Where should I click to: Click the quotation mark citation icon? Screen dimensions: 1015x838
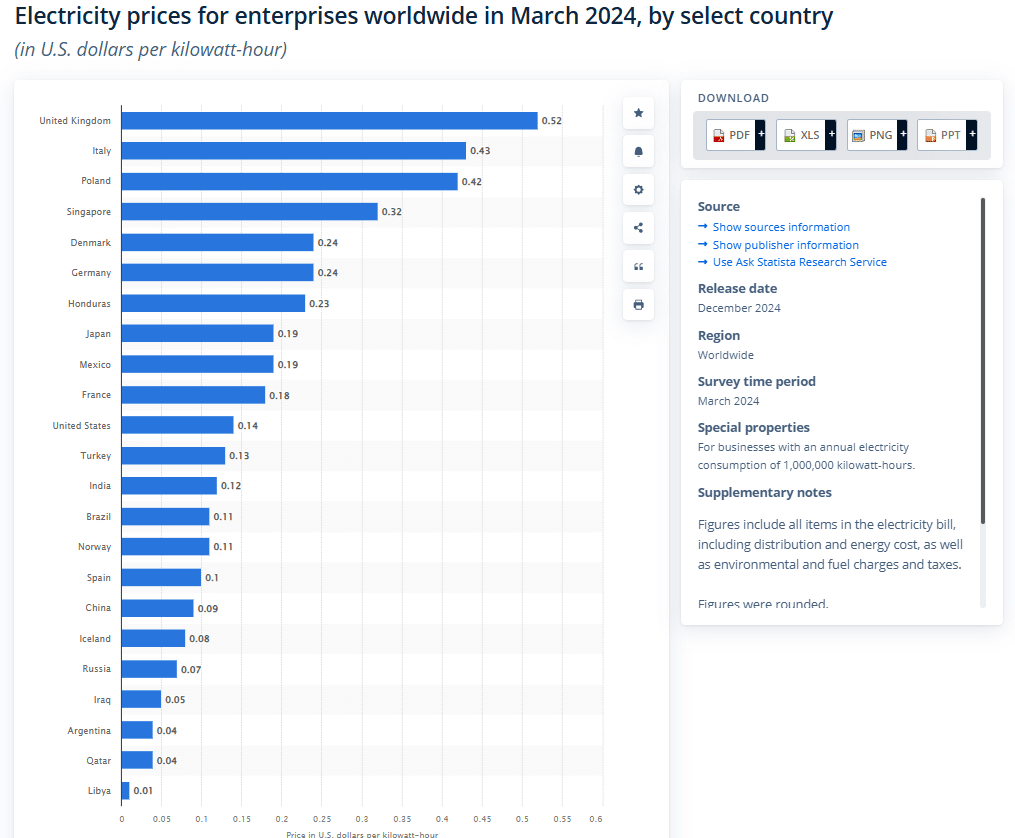(638, 266)
